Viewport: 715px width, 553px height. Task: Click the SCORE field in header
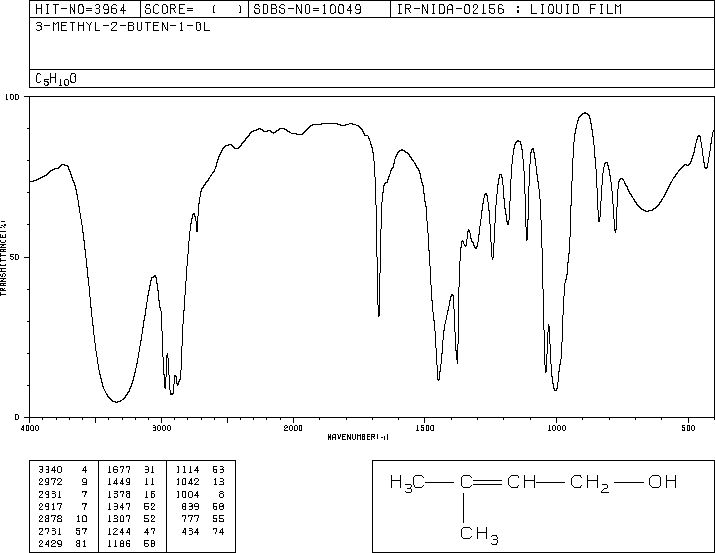tap(194, 9)
